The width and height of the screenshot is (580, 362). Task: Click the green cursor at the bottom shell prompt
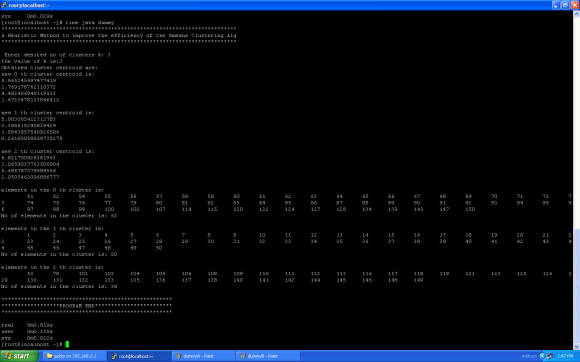[x=67, y=344]
